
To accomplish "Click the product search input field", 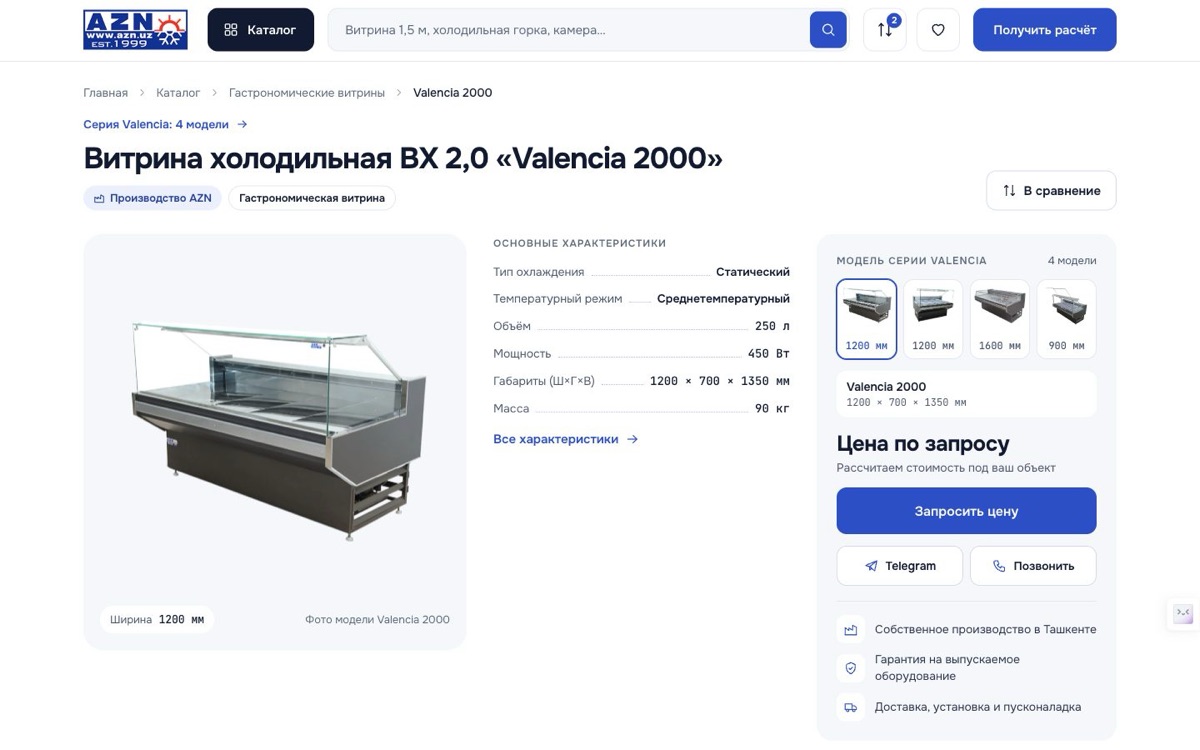I will pos(569,30).
